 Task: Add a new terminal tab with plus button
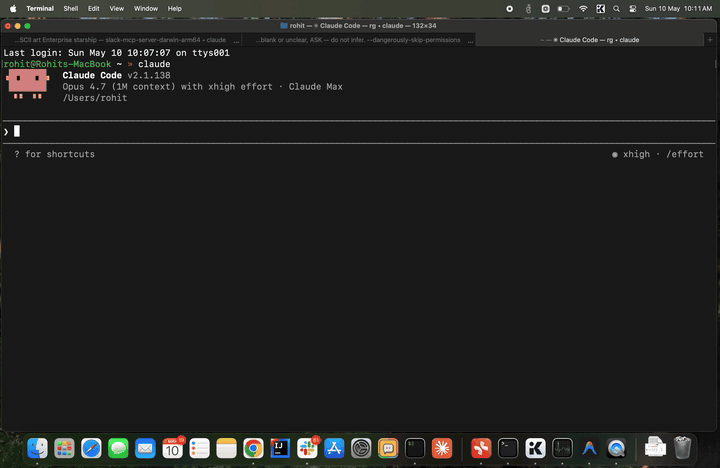point(710,40)
